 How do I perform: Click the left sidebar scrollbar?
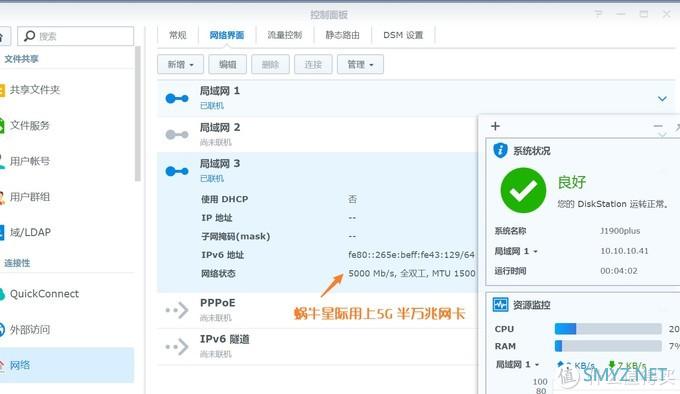[138, 114]
